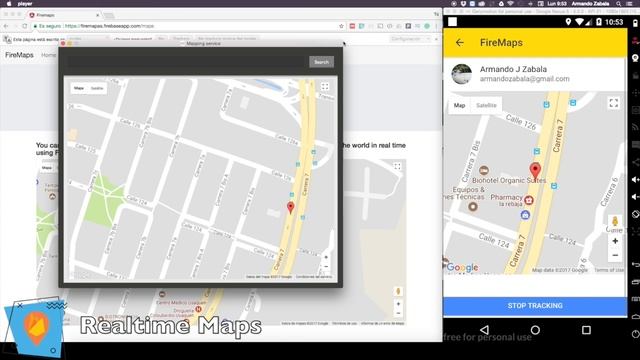Close the Firemaps browser tab
The image size is (640, 360).
coord(98,15)
